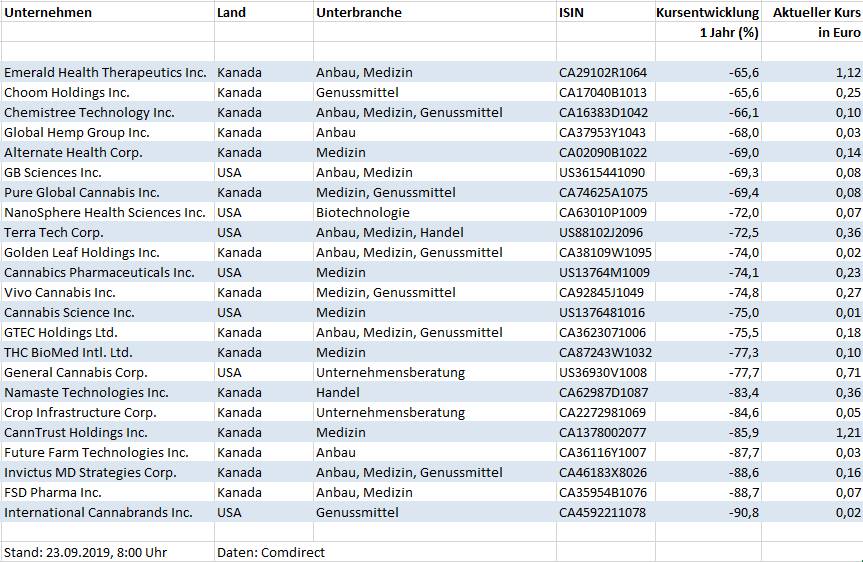Select ISIN CA29102R1064

(603, 73)
